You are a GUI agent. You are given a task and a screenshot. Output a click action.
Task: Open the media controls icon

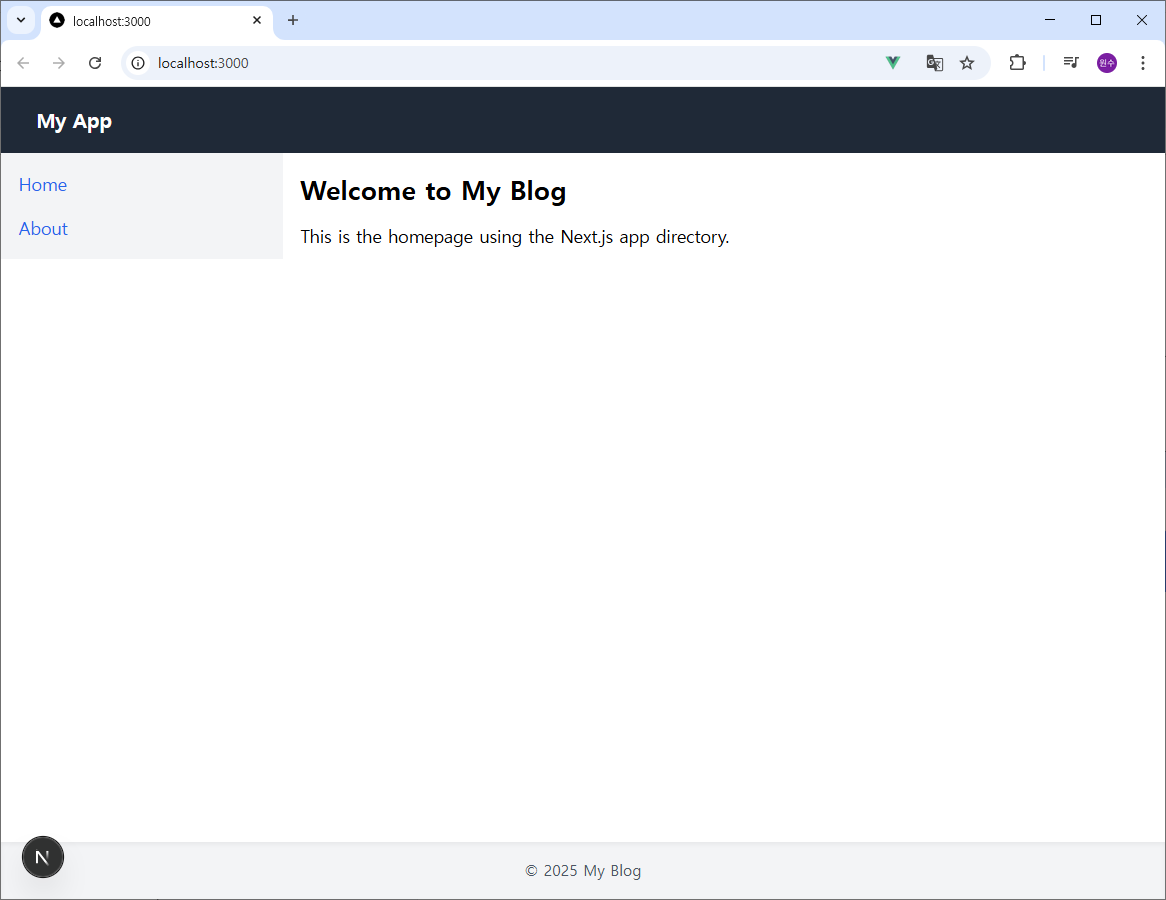(x=1071, y=62)
